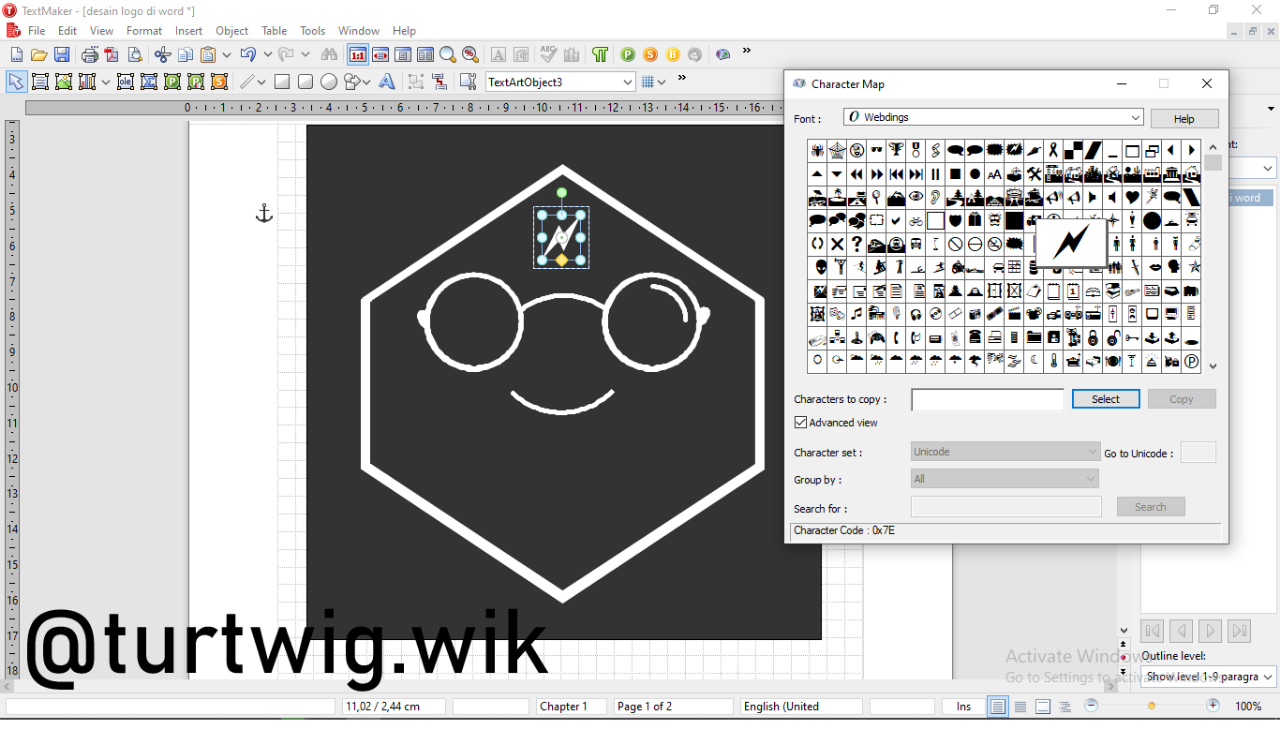Viewport: 1280px width, 734px height.
Task: Click the Undo arrow icon
Action: (x=248, y=55)
